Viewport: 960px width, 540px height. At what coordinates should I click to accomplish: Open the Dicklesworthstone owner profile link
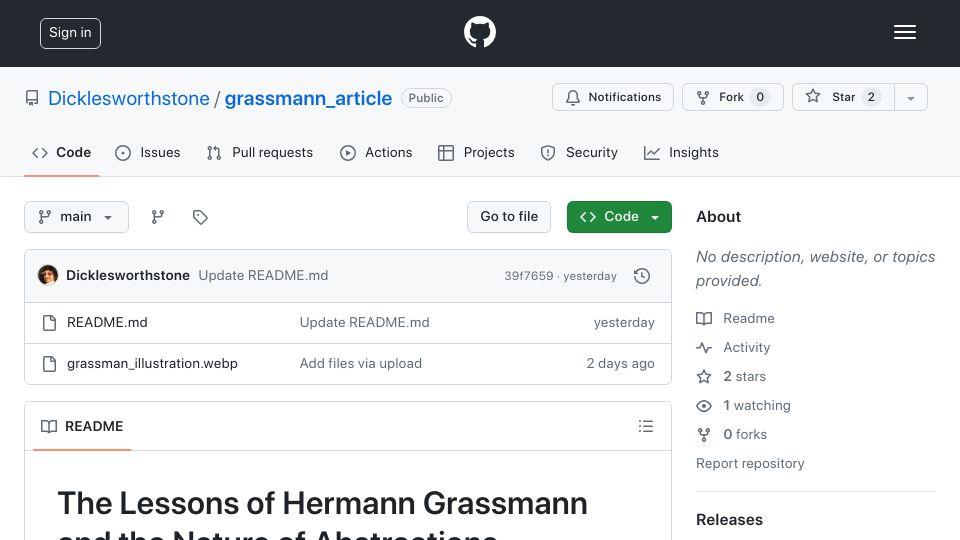[x=129, y=98]
